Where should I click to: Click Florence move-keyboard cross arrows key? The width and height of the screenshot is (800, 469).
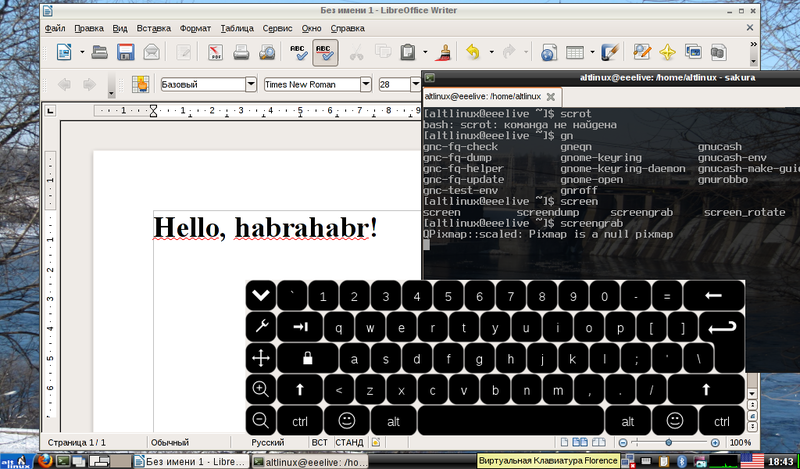[x=261, y=358]
